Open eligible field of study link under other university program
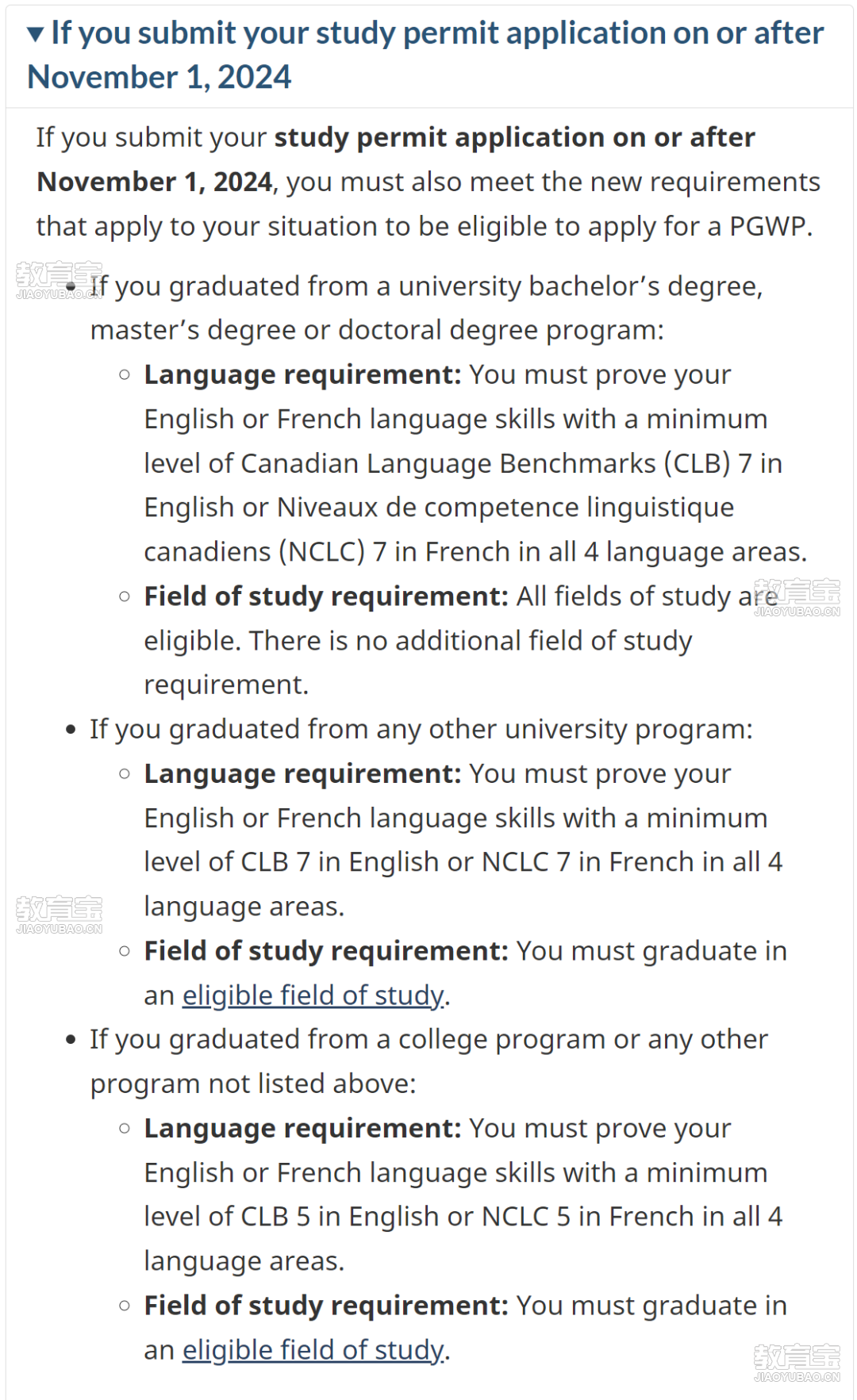The image size is (857, 1400). pos(313,995)
